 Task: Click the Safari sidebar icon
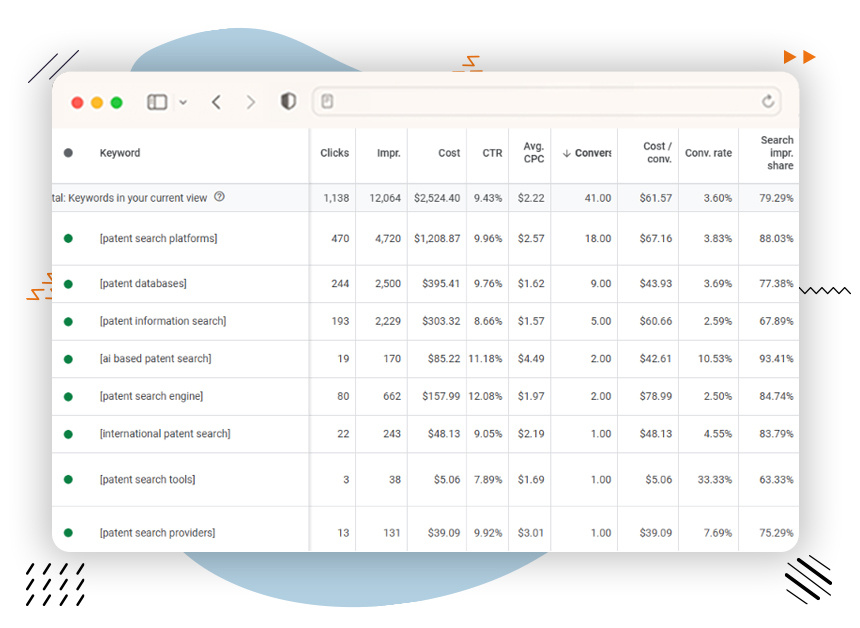tap(156, 102)
